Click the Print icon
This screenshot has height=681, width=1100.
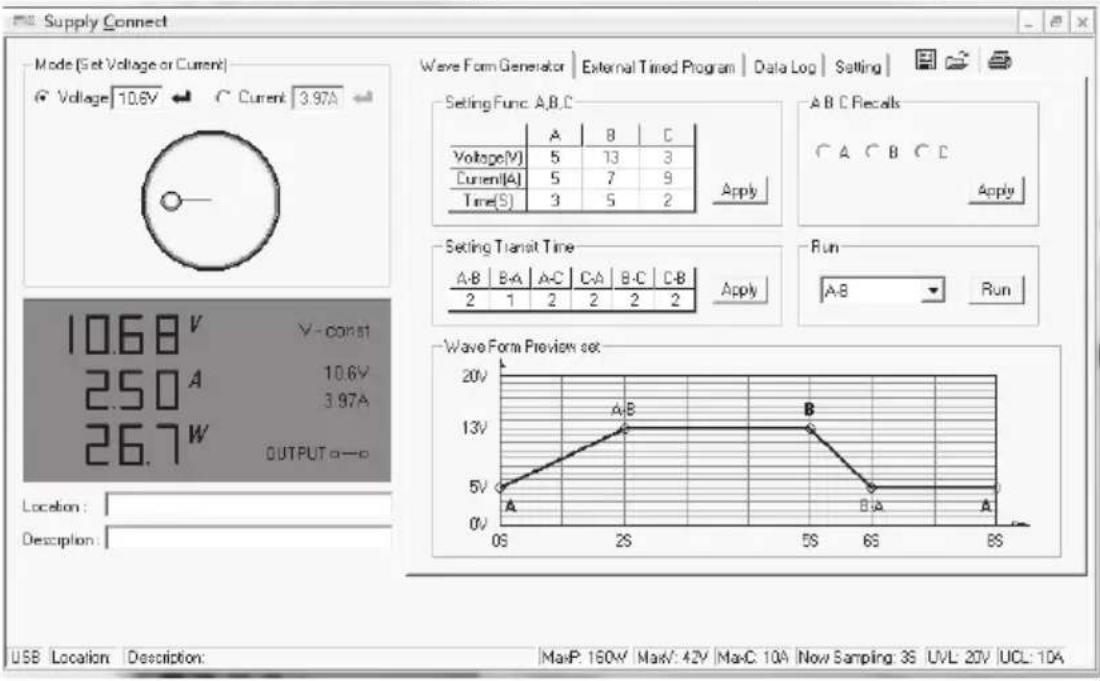[999, 62]
